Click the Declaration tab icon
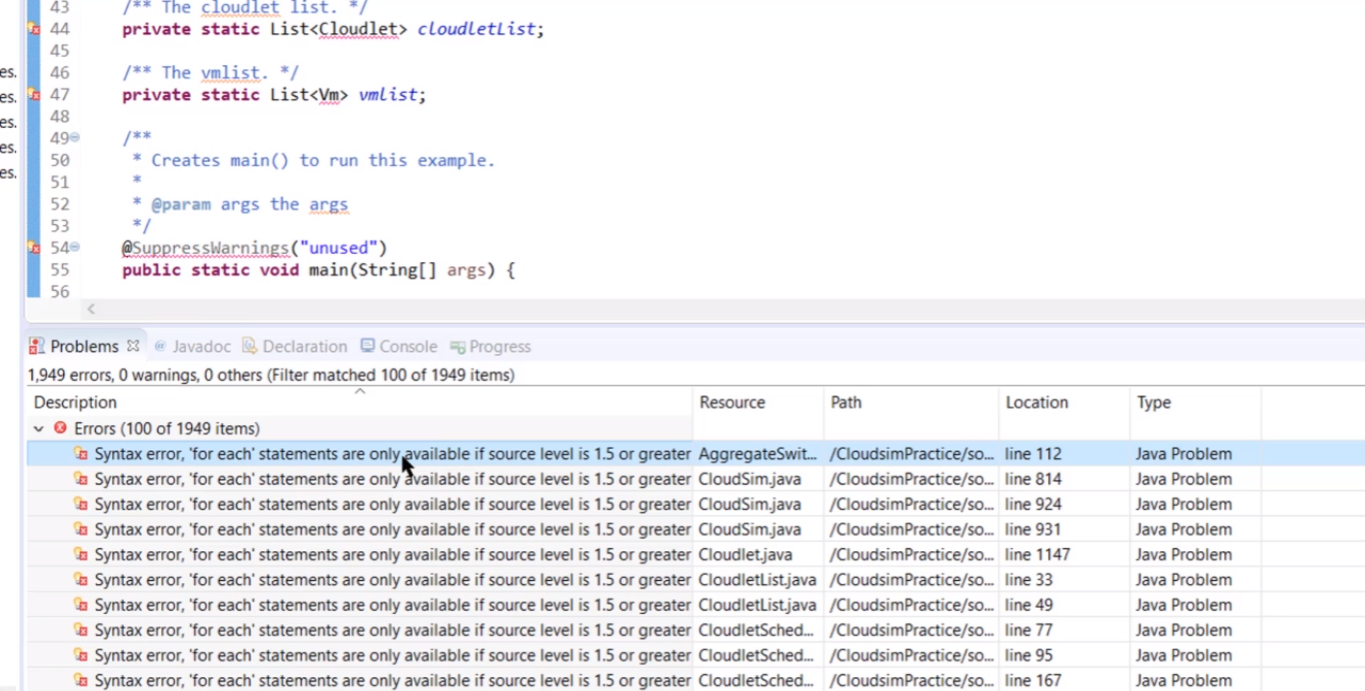The width and height of the screenshot is (1365, 691). (250, 346)
